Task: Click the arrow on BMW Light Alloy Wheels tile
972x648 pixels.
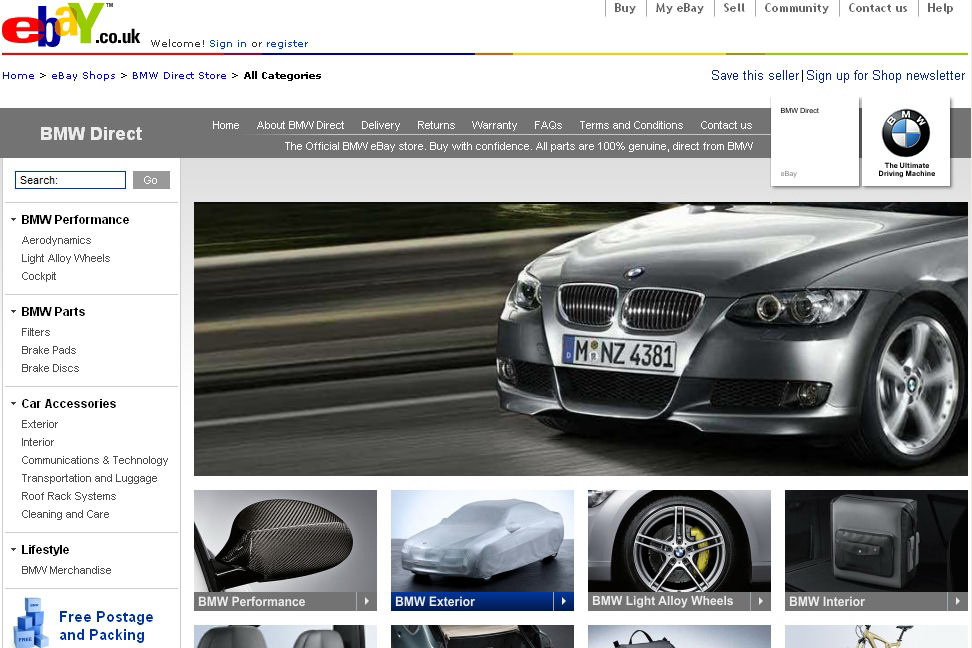Action: click(x=761, y=601)
